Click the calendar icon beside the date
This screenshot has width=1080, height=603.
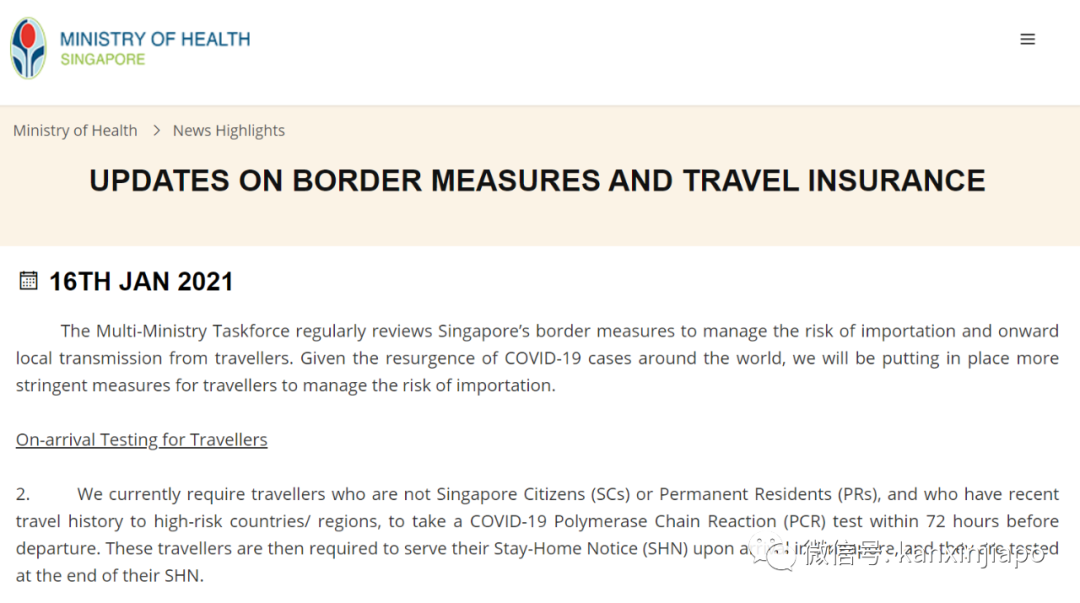28,281
